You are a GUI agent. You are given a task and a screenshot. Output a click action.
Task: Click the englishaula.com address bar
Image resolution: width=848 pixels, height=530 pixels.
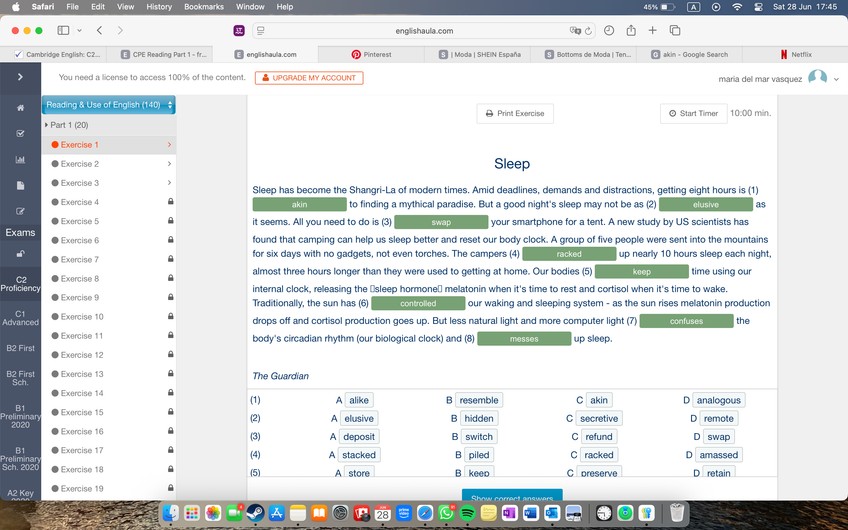pyautogui.click(x=424, y=31)
